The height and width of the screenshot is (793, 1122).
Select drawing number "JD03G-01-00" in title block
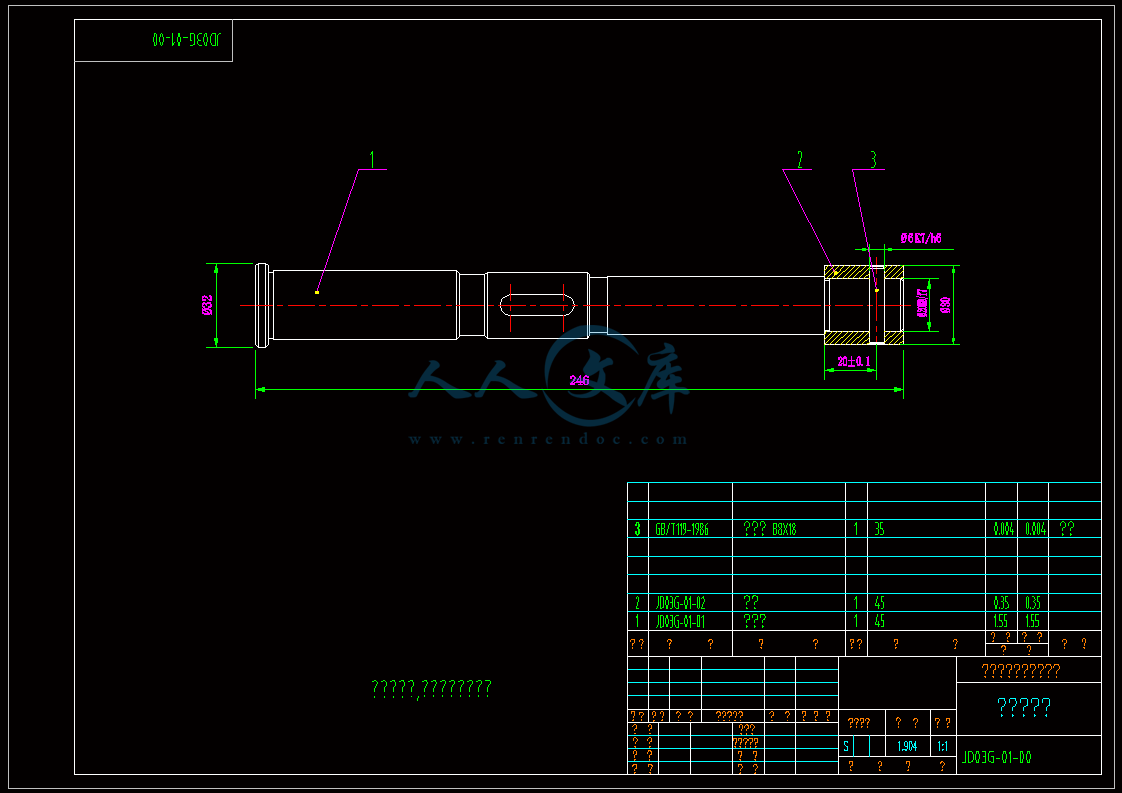pos(997,757)
